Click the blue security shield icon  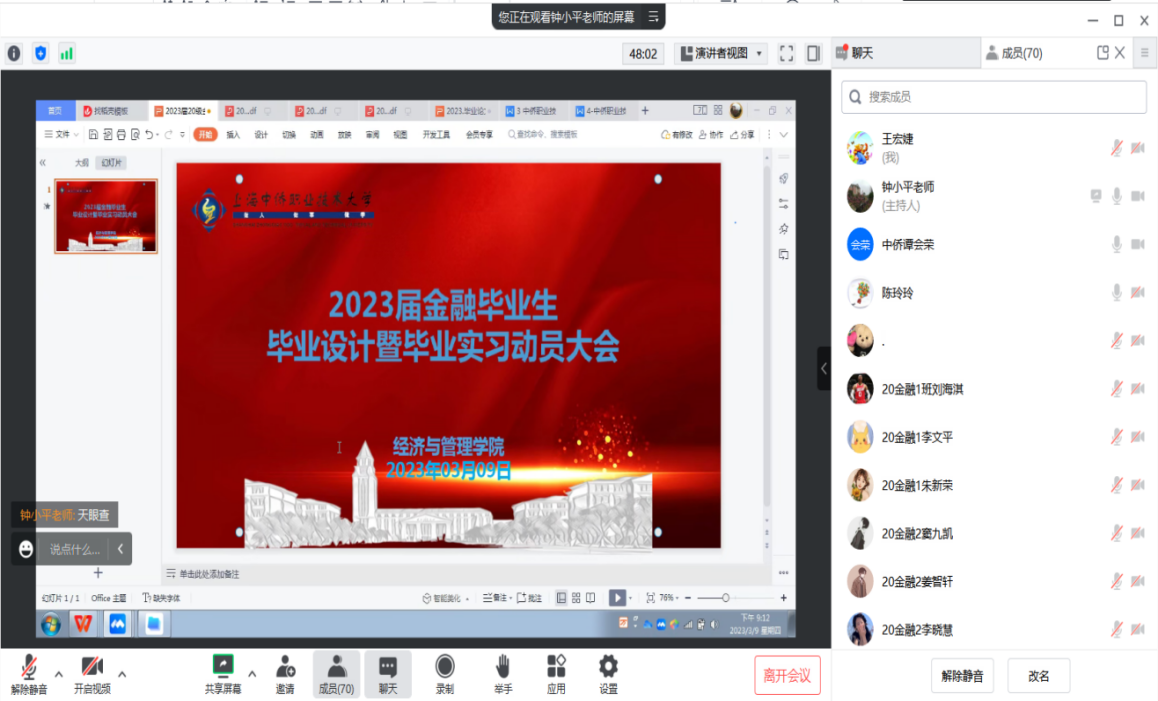coord(40,53)
